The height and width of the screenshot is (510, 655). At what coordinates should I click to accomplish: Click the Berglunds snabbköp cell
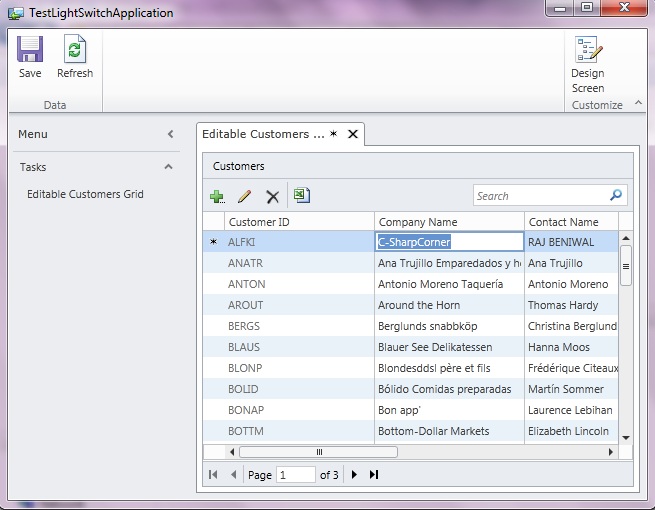pos(449,326)
